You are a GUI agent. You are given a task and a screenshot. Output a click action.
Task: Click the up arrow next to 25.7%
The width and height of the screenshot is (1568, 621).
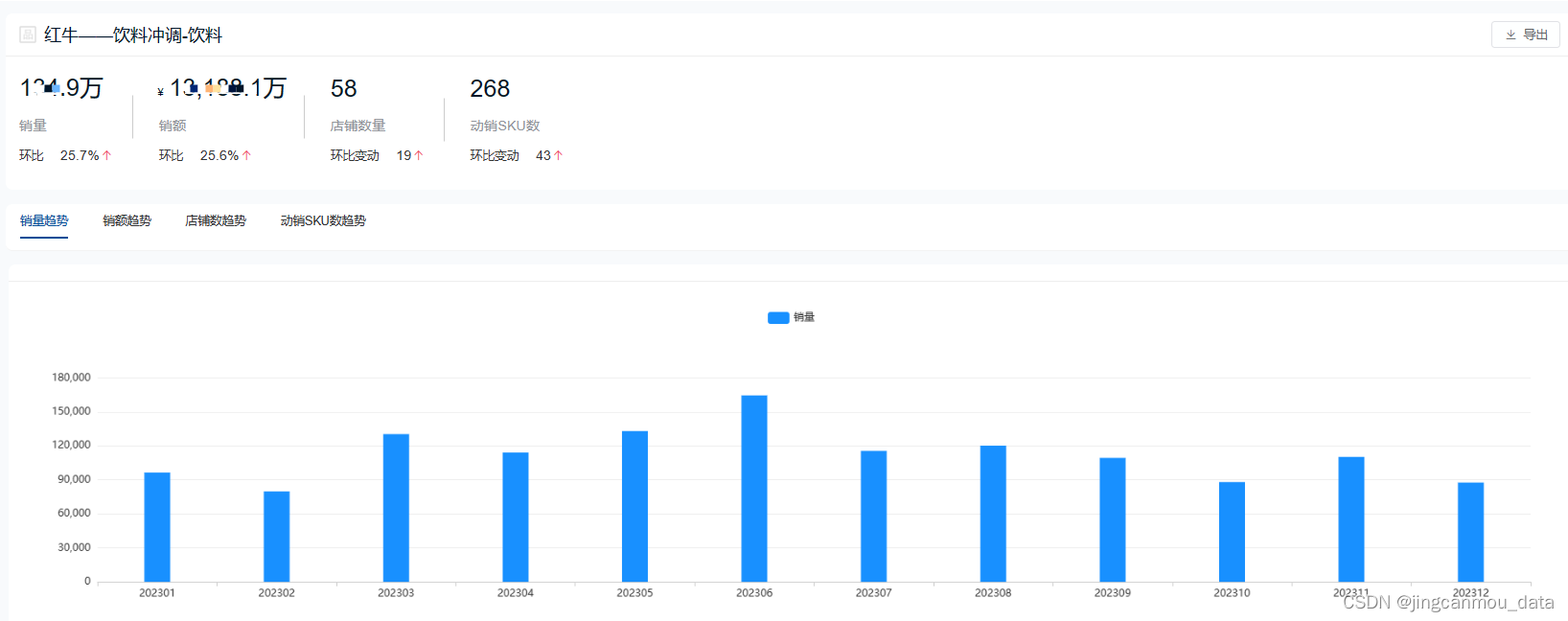pos(106,155)
